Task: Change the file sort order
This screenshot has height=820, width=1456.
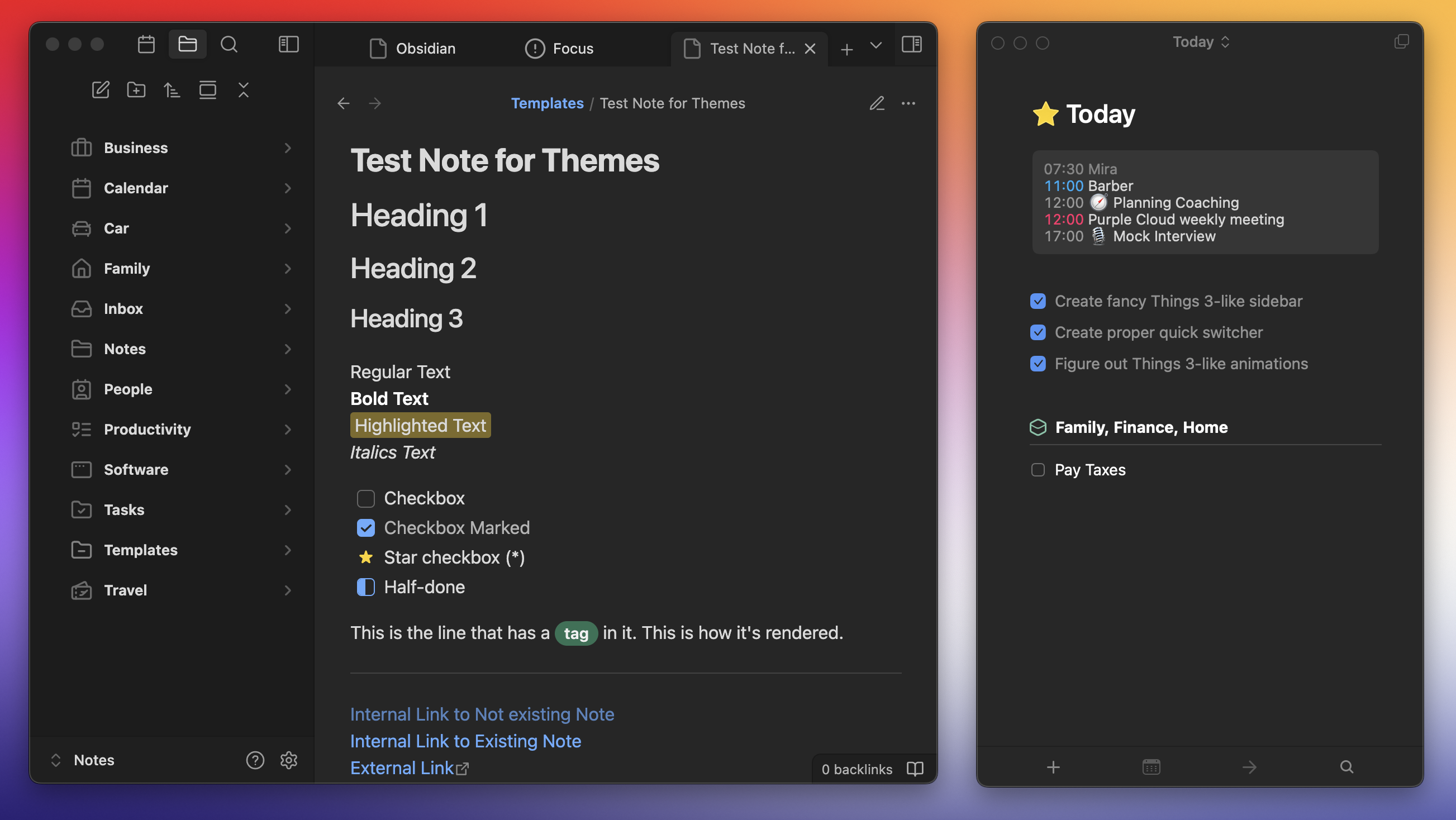Action: point(172,90)
